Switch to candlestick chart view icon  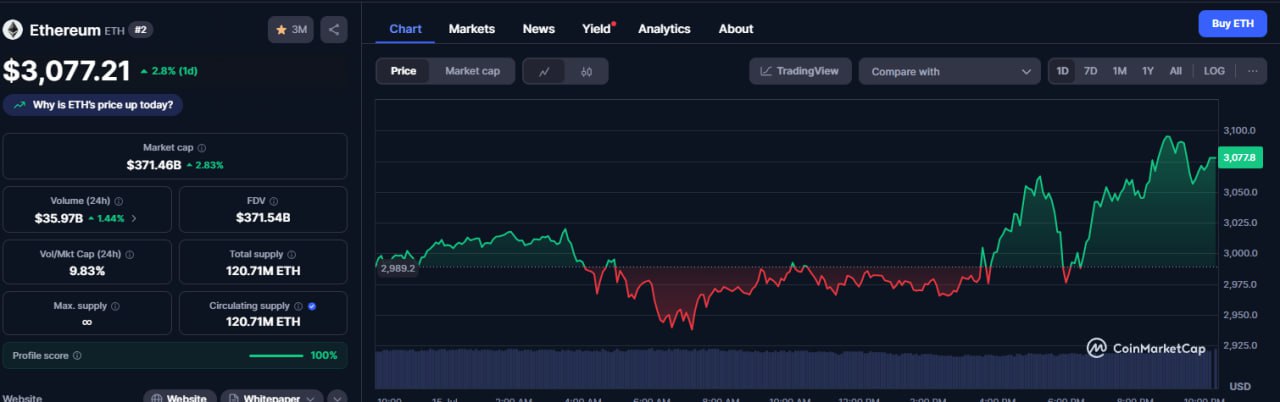click(587, 71)
